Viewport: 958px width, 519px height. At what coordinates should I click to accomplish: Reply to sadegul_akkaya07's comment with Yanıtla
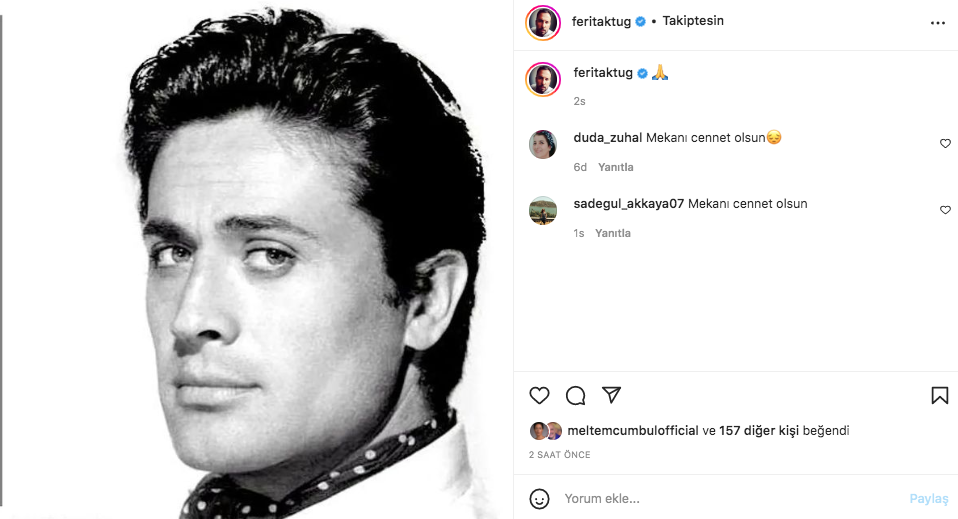click(x=612, y=233)
